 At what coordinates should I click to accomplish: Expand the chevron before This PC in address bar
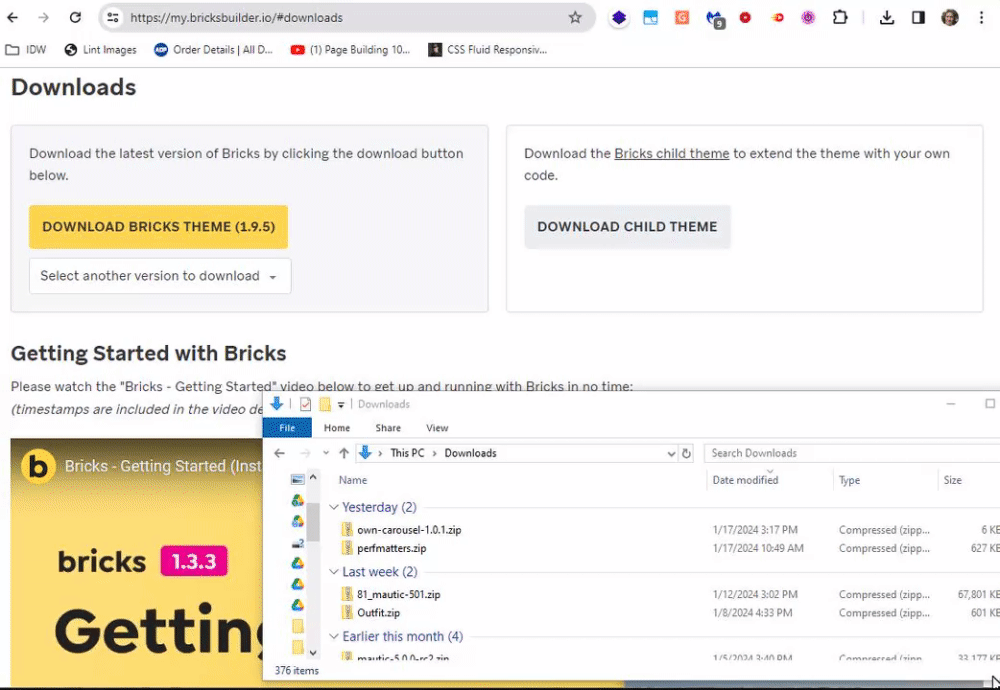click(381, 453)
